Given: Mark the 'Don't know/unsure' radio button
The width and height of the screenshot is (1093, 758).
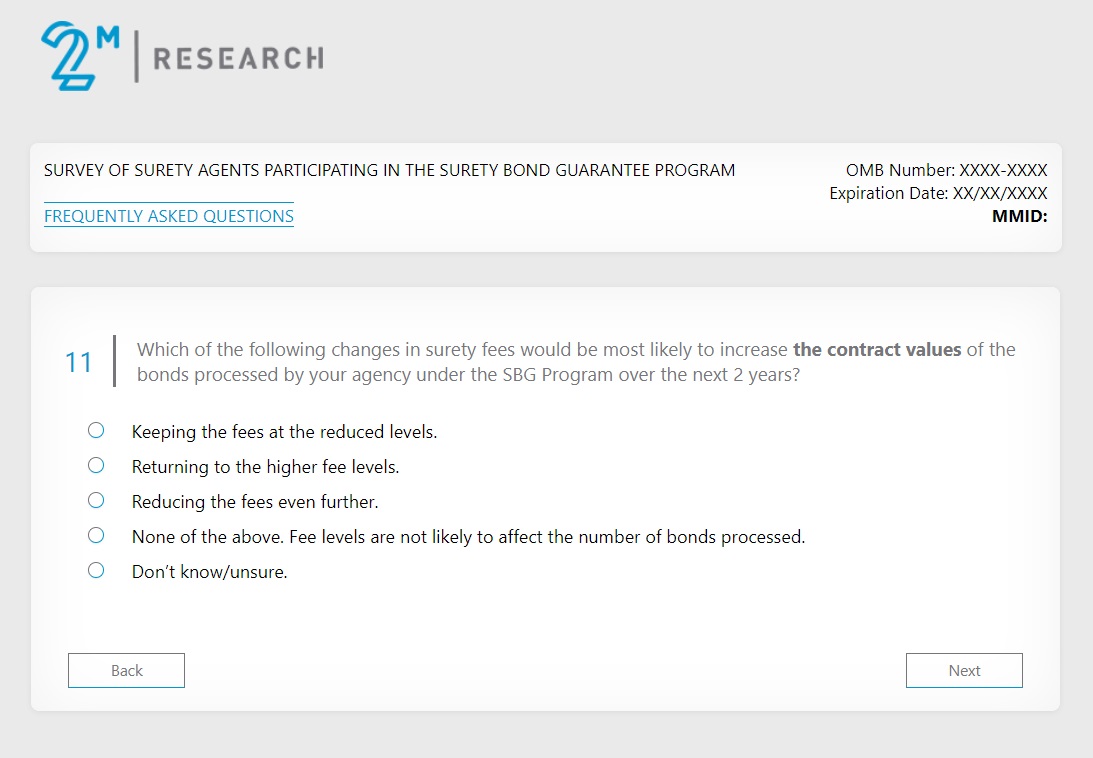Looking at the screenshot, I should (96, 571).
